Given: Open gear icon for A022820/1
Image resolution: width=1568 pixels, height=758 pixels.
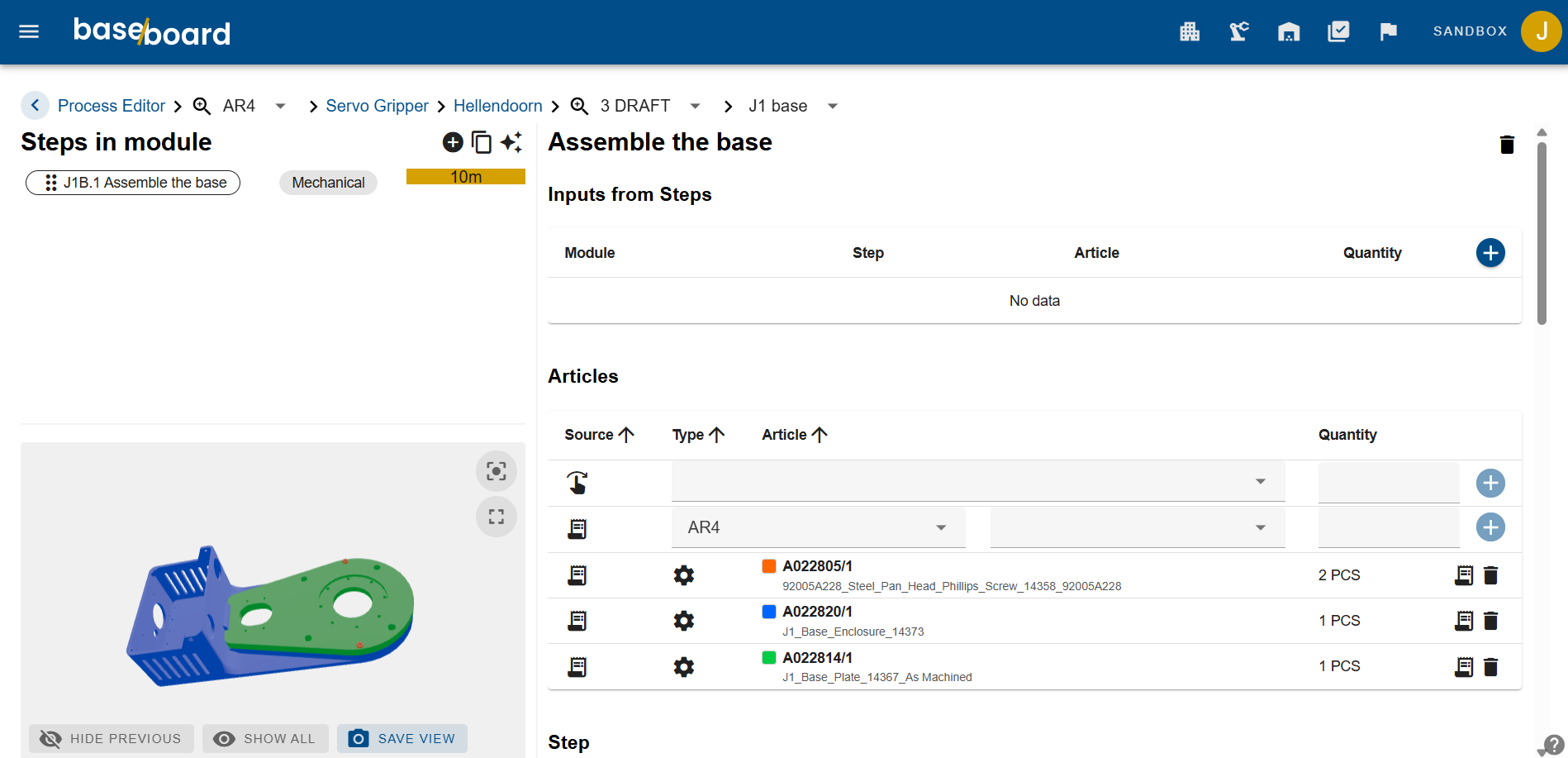Looking at the screenshot, I should 684,621.
